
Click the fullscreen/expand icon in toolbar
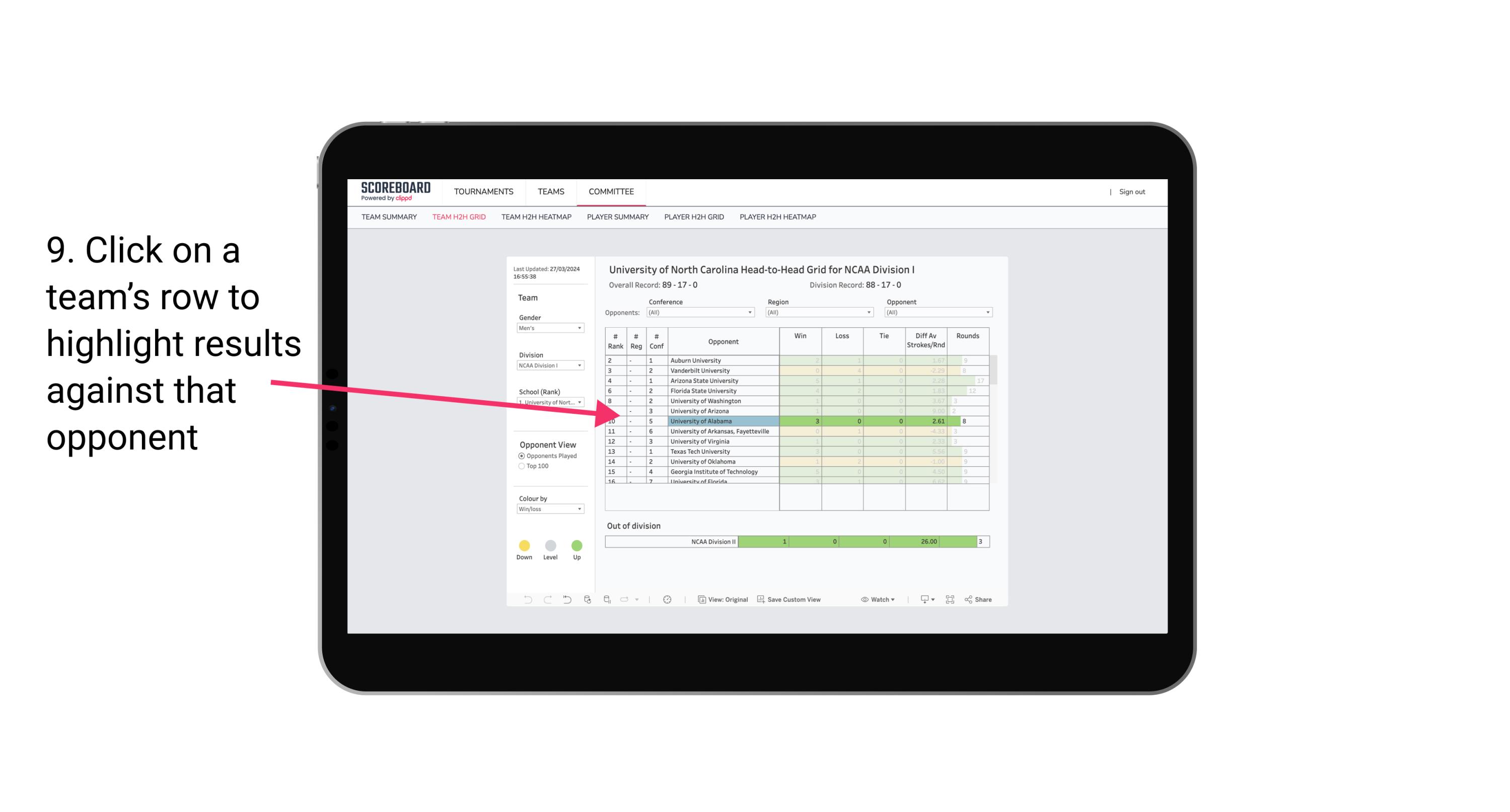coord(950,599)
